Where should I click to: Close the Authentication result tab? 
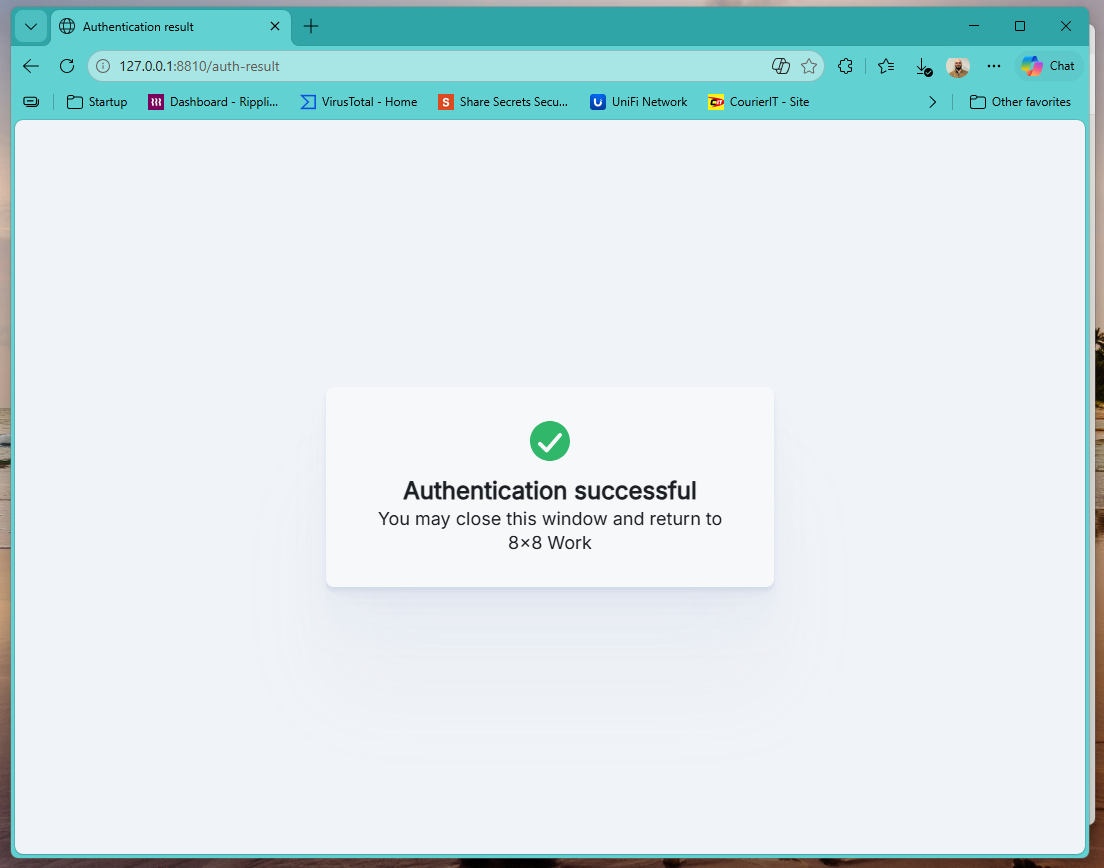point(275,26)
